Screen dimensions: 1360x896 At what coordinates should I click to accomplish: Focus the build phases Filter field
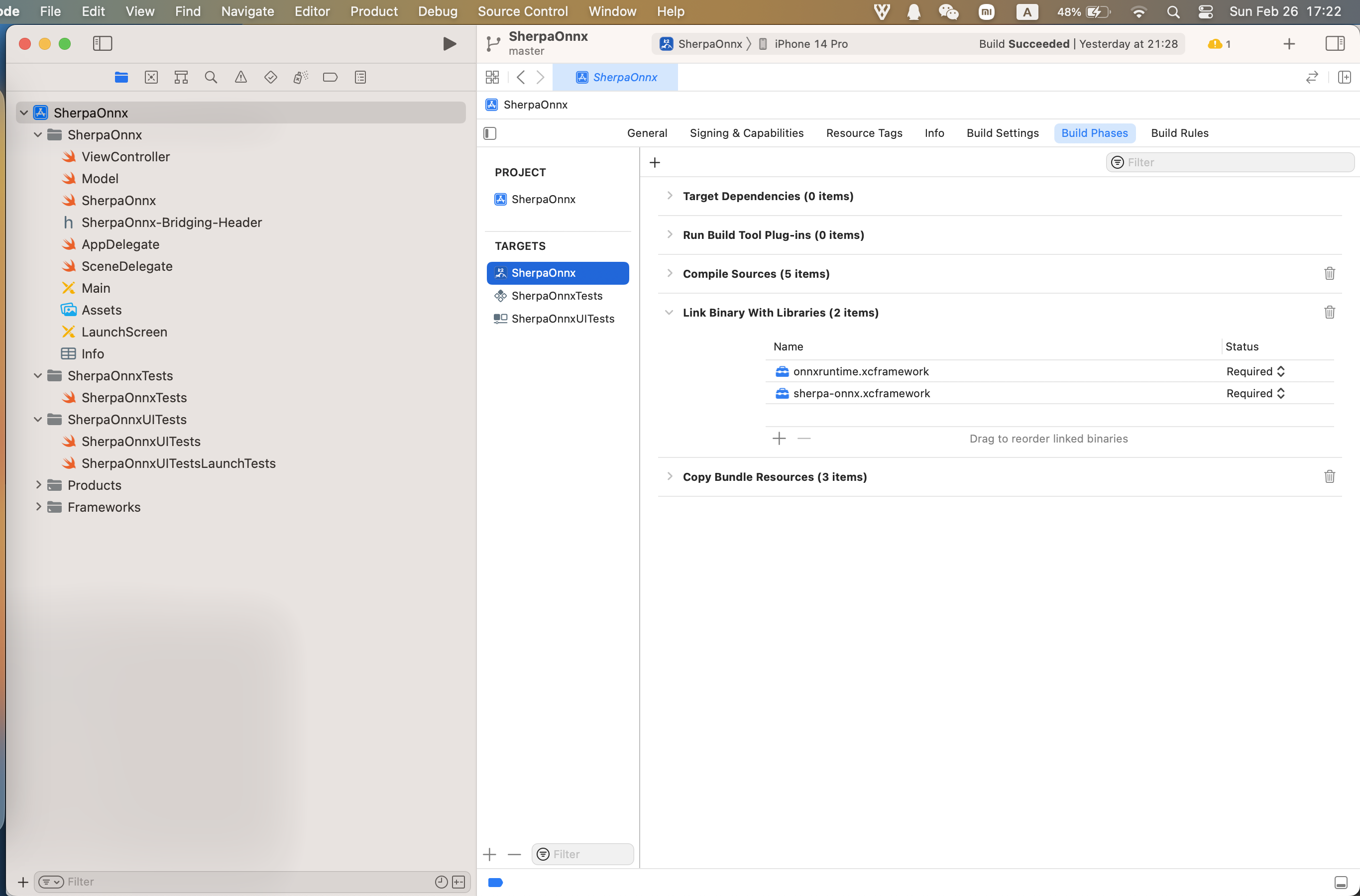[1230, 162]
